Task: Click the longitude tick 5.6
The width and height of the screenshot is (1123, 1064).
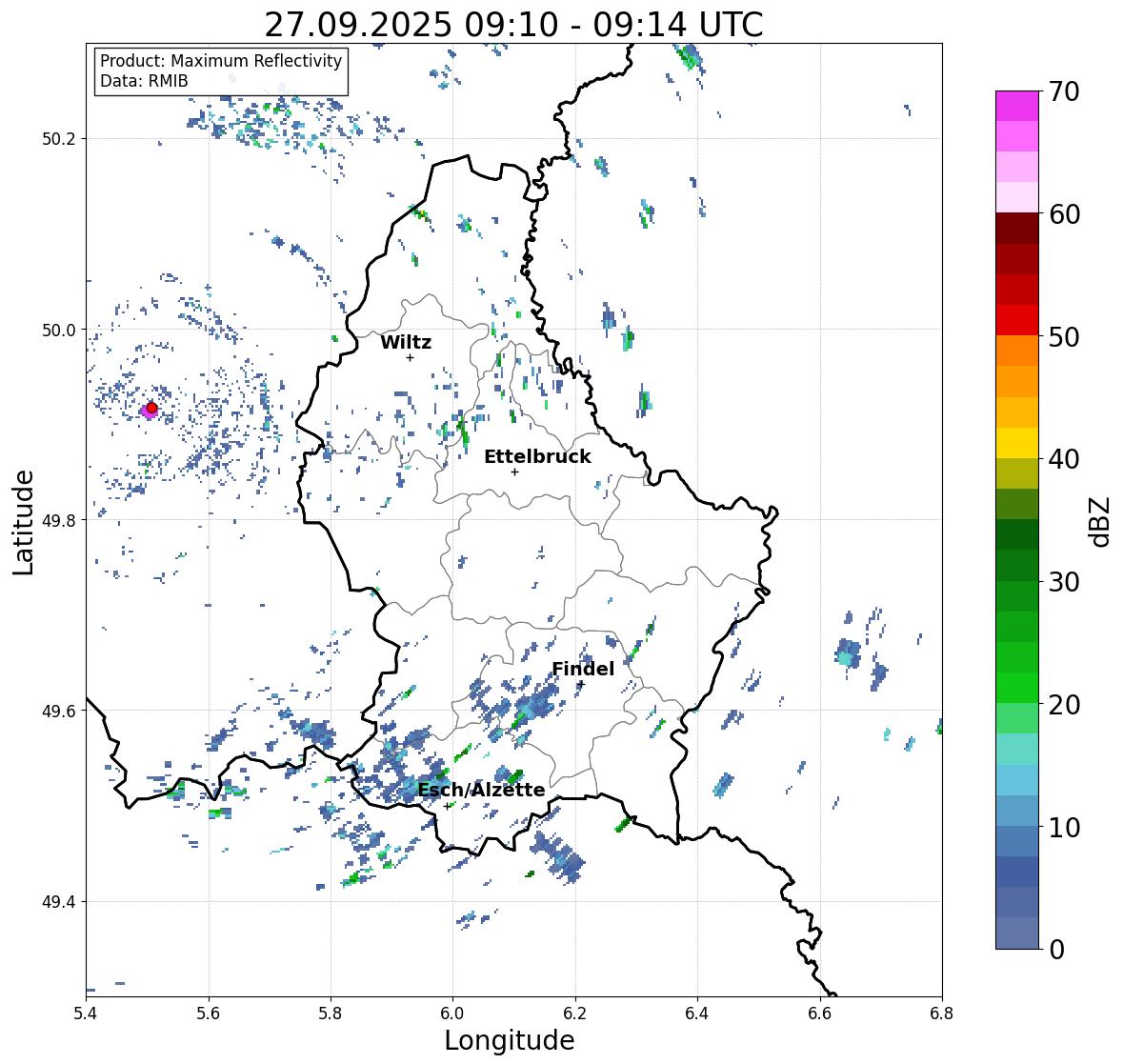Action: (x=209, y=1014)
